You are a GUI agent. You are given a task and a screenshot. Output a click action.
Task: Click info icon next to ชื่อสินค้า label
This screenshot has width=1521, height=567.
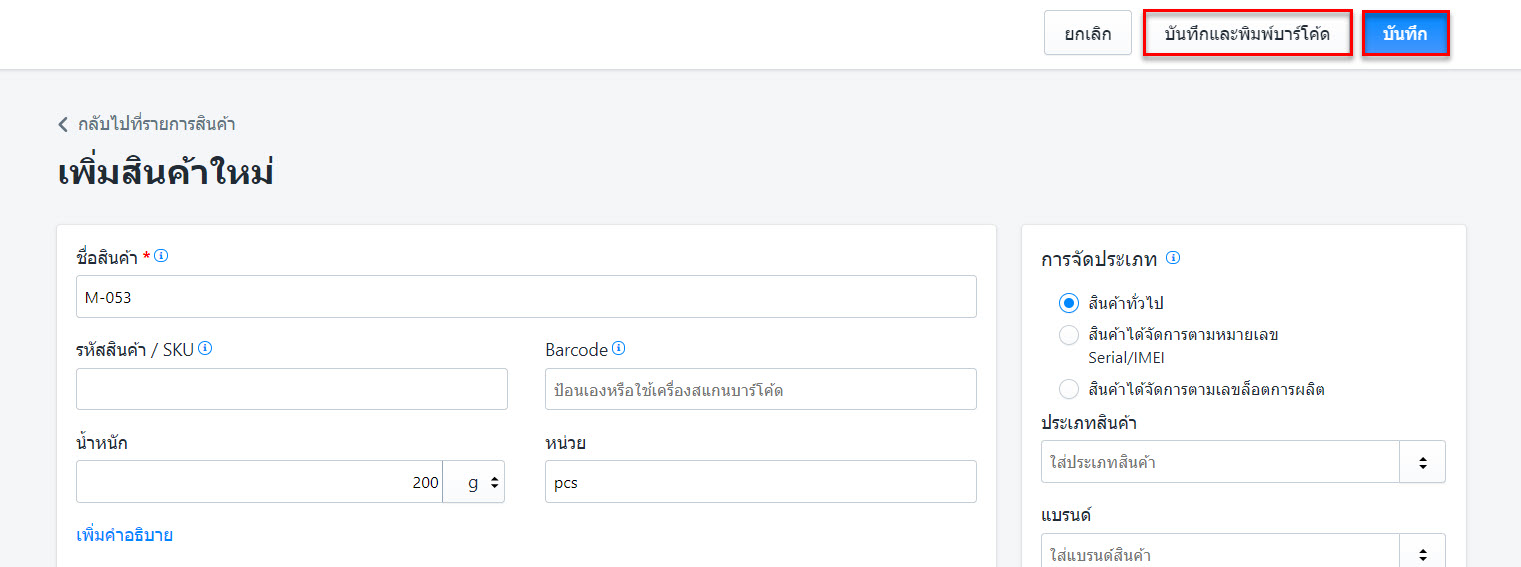(x=162, y=256)
